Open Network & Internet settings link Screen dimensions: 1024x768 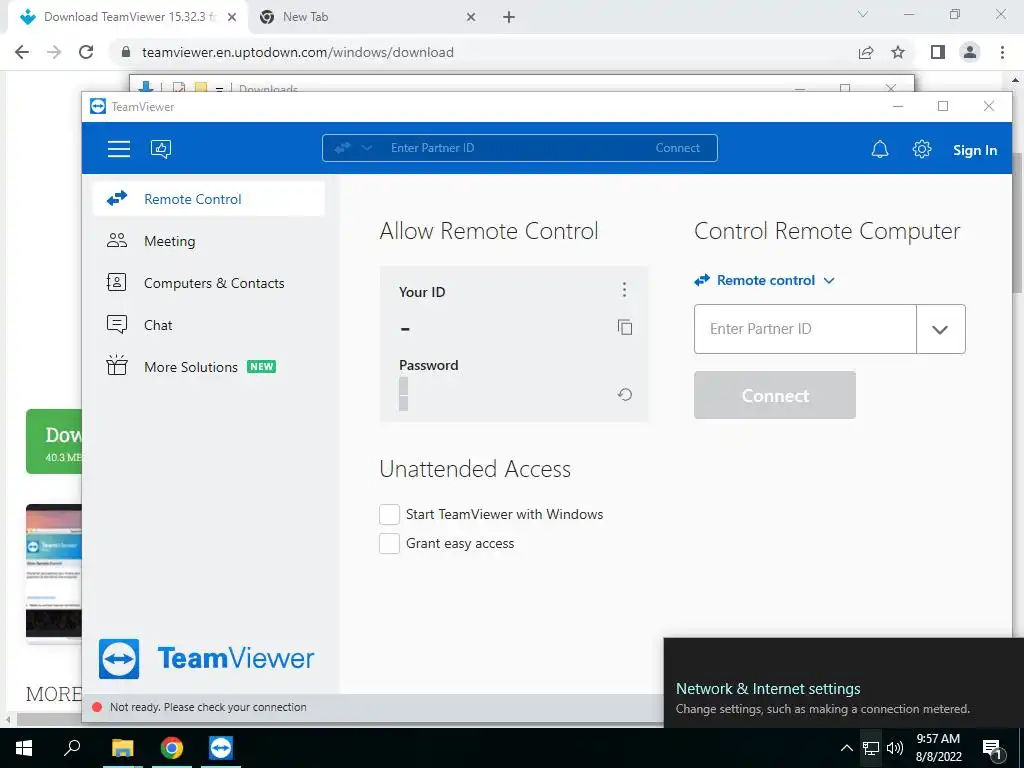pyautogui.click(x=768, y=688)
